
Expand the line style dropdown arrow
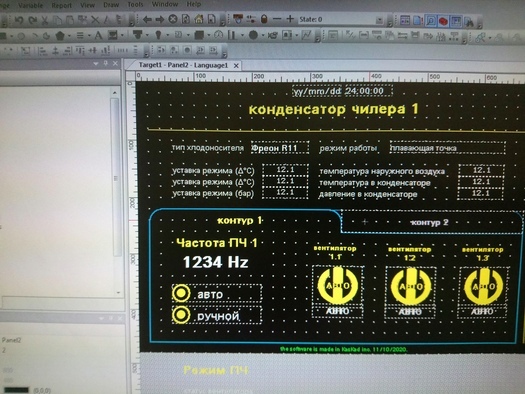click(89, 35)
